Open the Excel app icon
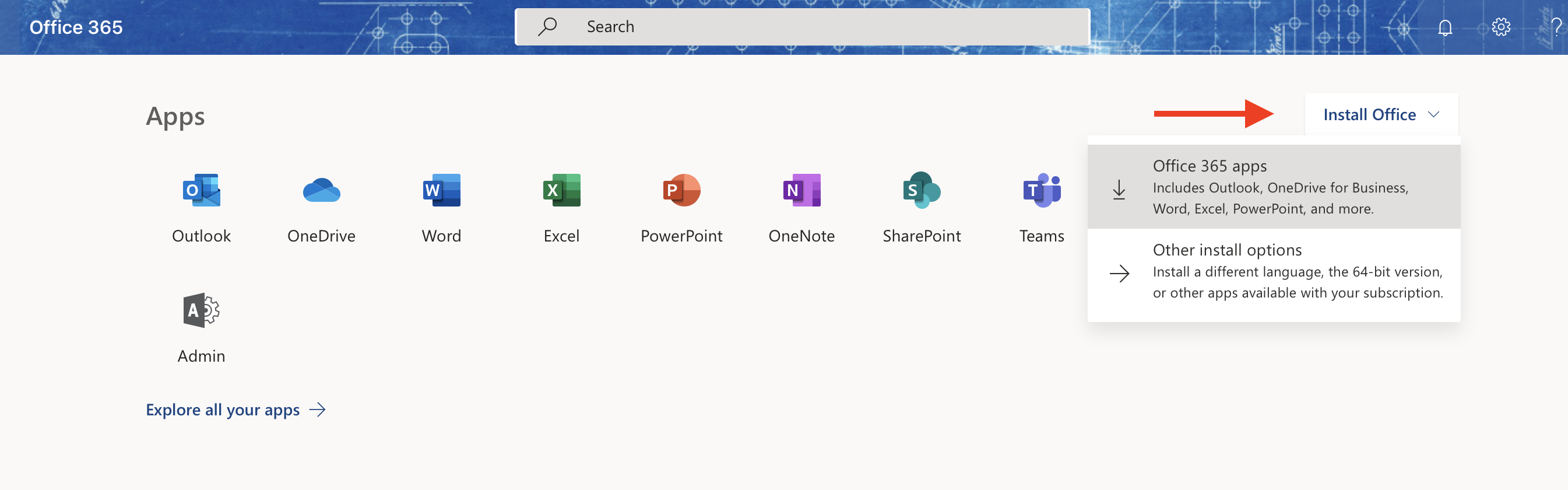 (x=561, y=191)
